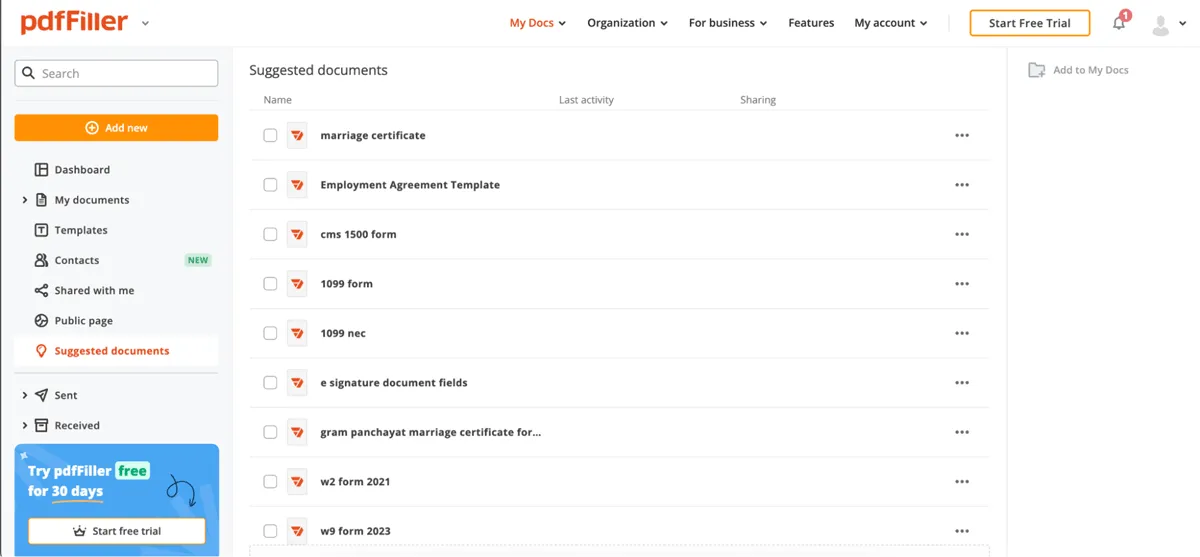Click the pdfFiller logo
Image resolution: width=1200 pixels, height=557 pixels.
pos(74,22)
